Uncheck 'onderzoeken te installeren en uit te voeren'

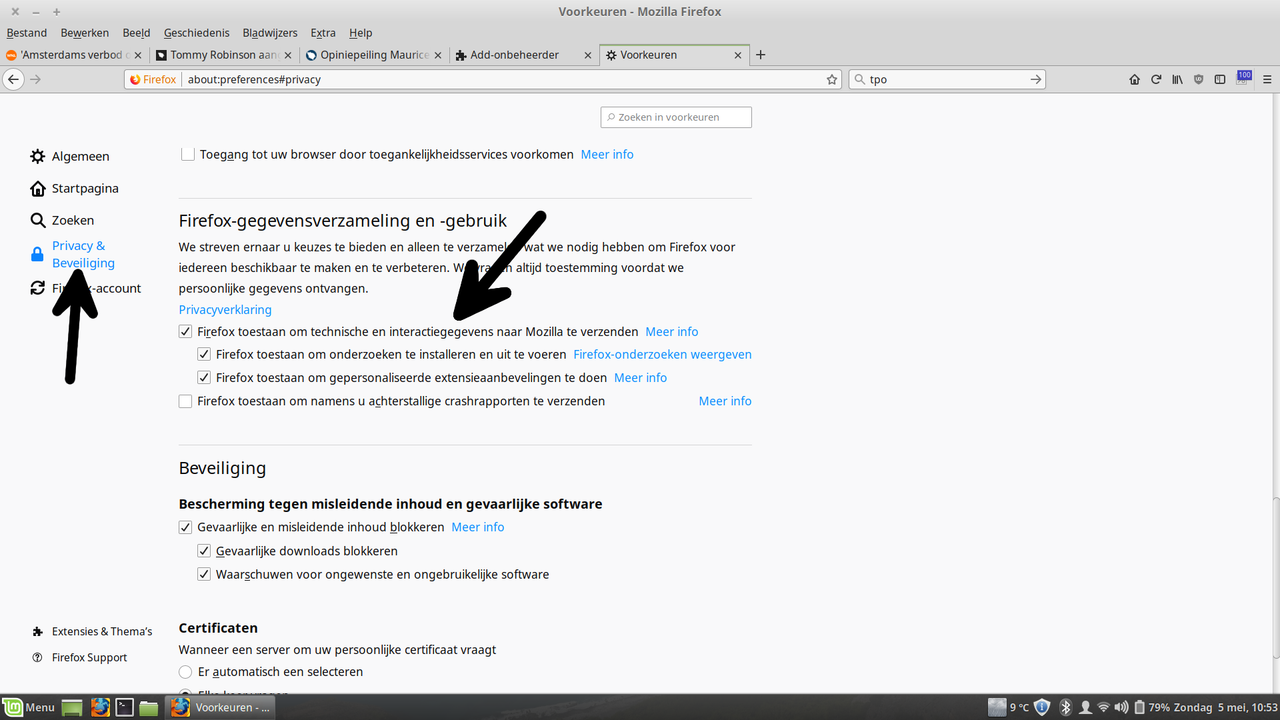[204, 354]
